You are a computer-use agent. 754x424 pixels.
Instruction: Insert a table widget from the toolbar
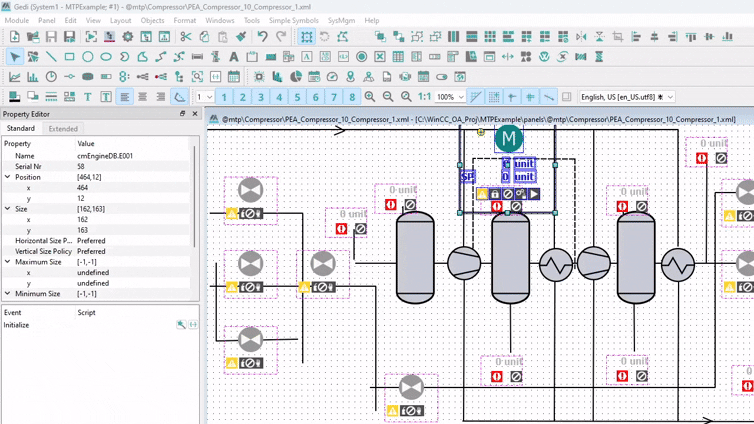pos(398,57)
